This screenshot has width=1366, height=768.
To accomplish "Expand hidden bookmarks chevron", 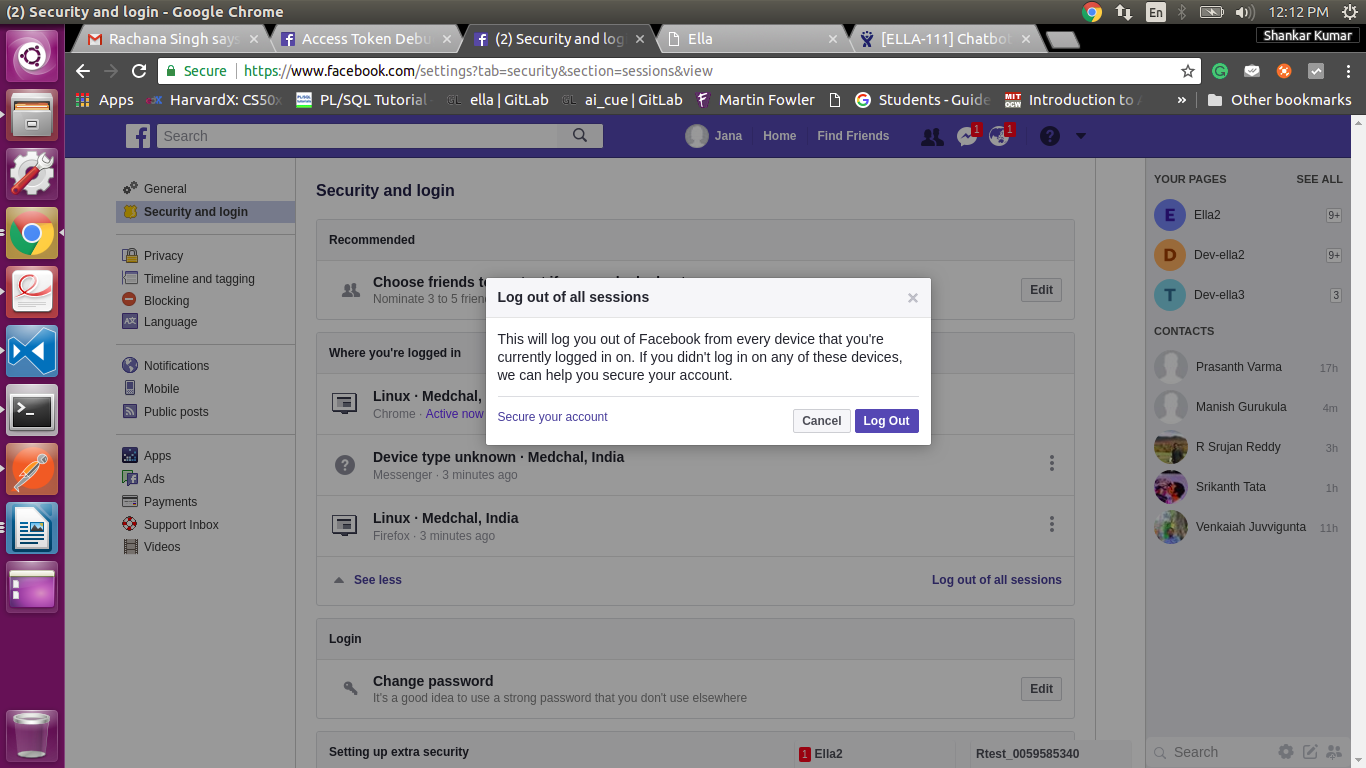I will [1182, 100].
